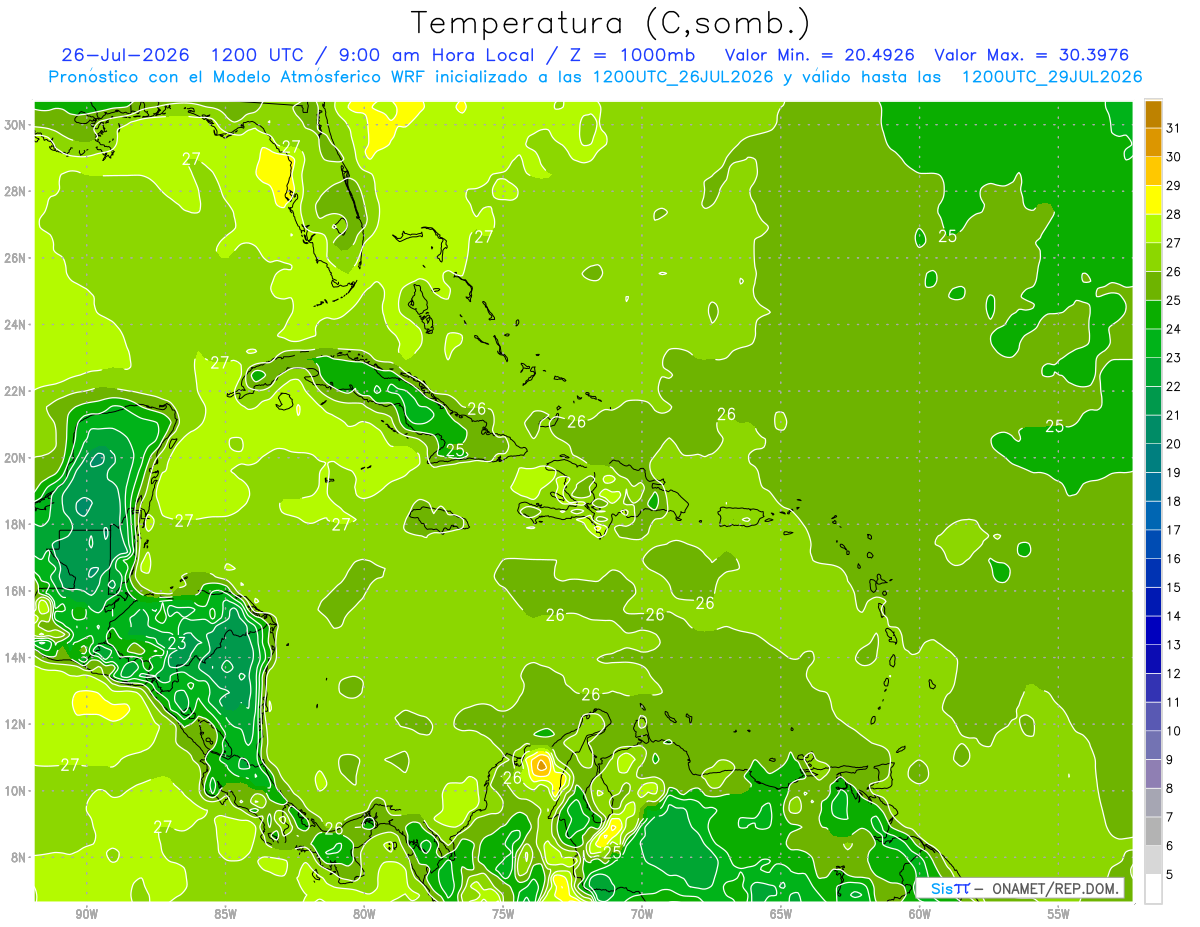This screenshot has height=927, width=1200.
Task: Click the '13' legend value
Action: pos(1174,645)
